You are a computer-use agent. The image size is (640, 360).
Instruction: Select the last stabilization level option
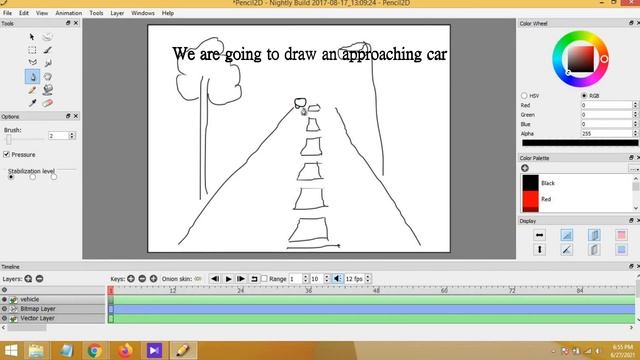coord(53,177)
